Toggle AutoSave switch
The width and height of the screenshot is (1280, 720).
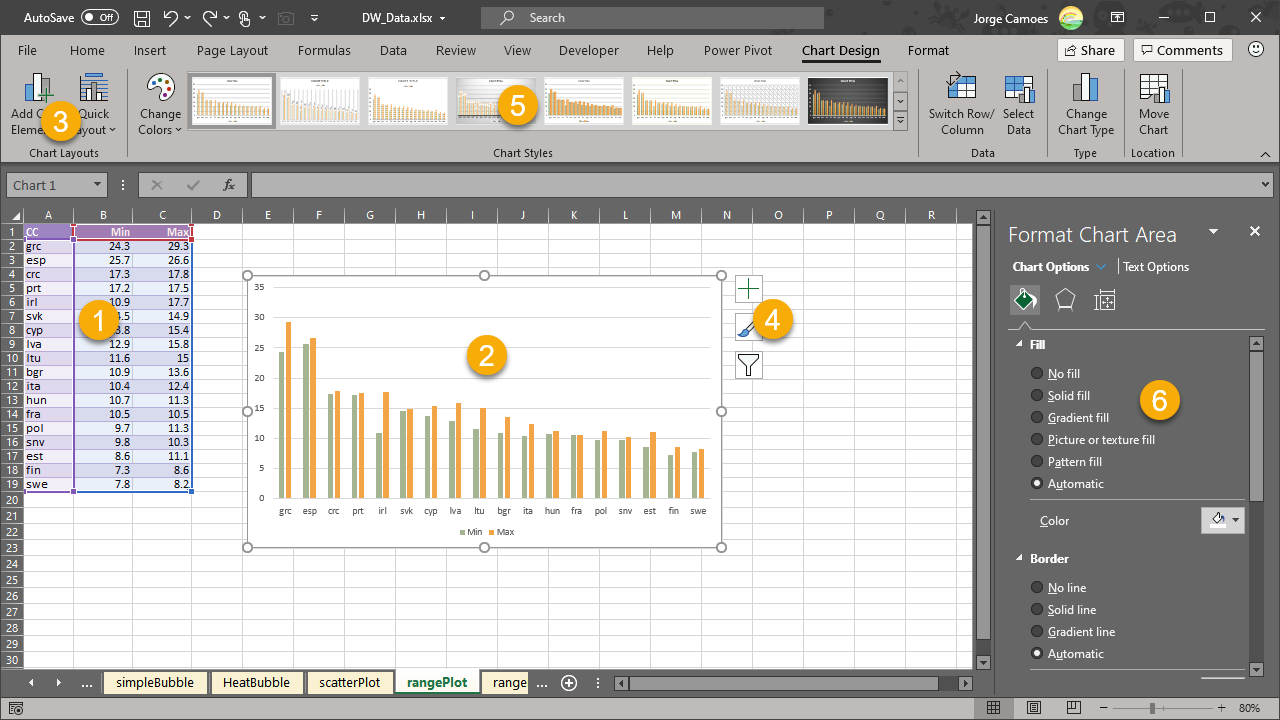[99, 18]
